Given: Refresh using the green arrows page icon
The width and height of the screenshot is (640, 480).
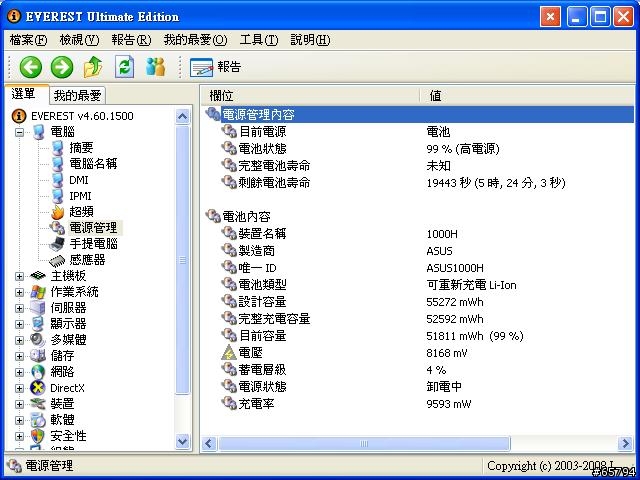Looking at the screenshot, I should [124, 67].
